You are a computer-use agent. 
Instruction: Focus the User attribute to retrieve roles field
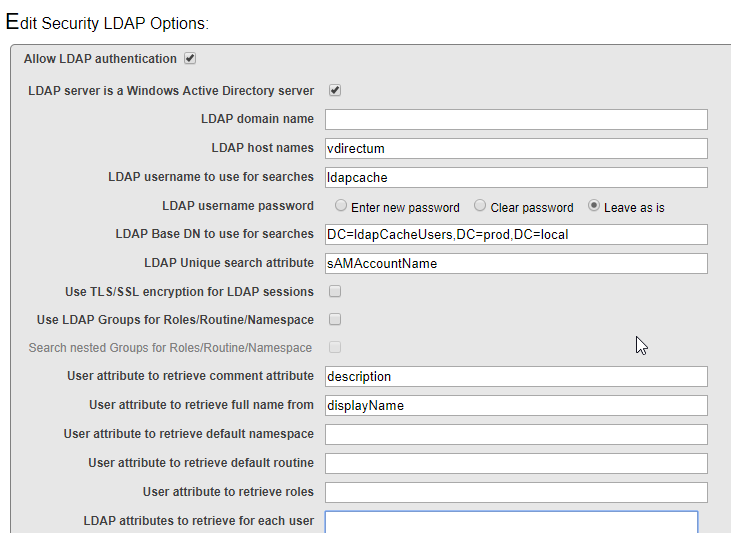[516, 492]
